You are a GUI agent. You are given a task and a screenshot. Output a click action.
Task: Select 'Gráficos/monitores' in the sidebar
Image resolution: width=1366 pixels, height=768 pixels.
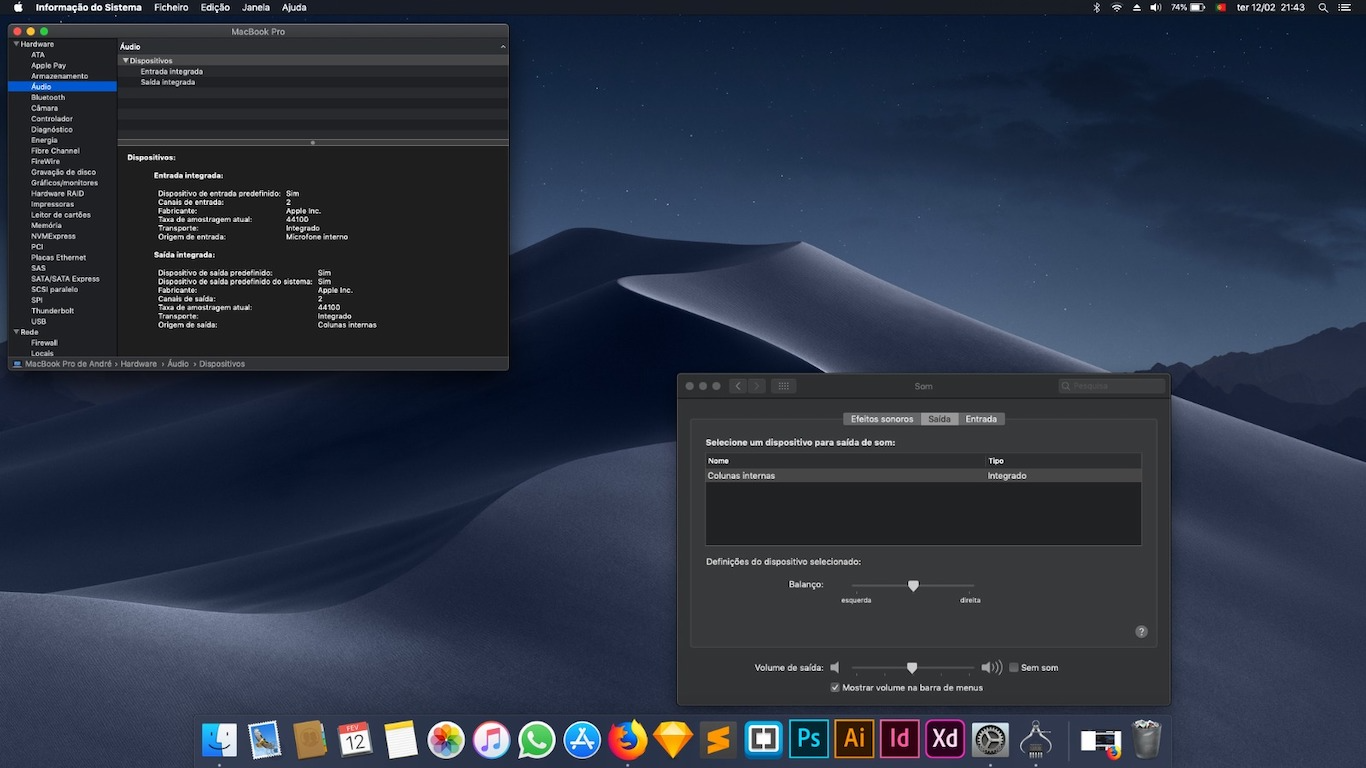pos(65,183)
